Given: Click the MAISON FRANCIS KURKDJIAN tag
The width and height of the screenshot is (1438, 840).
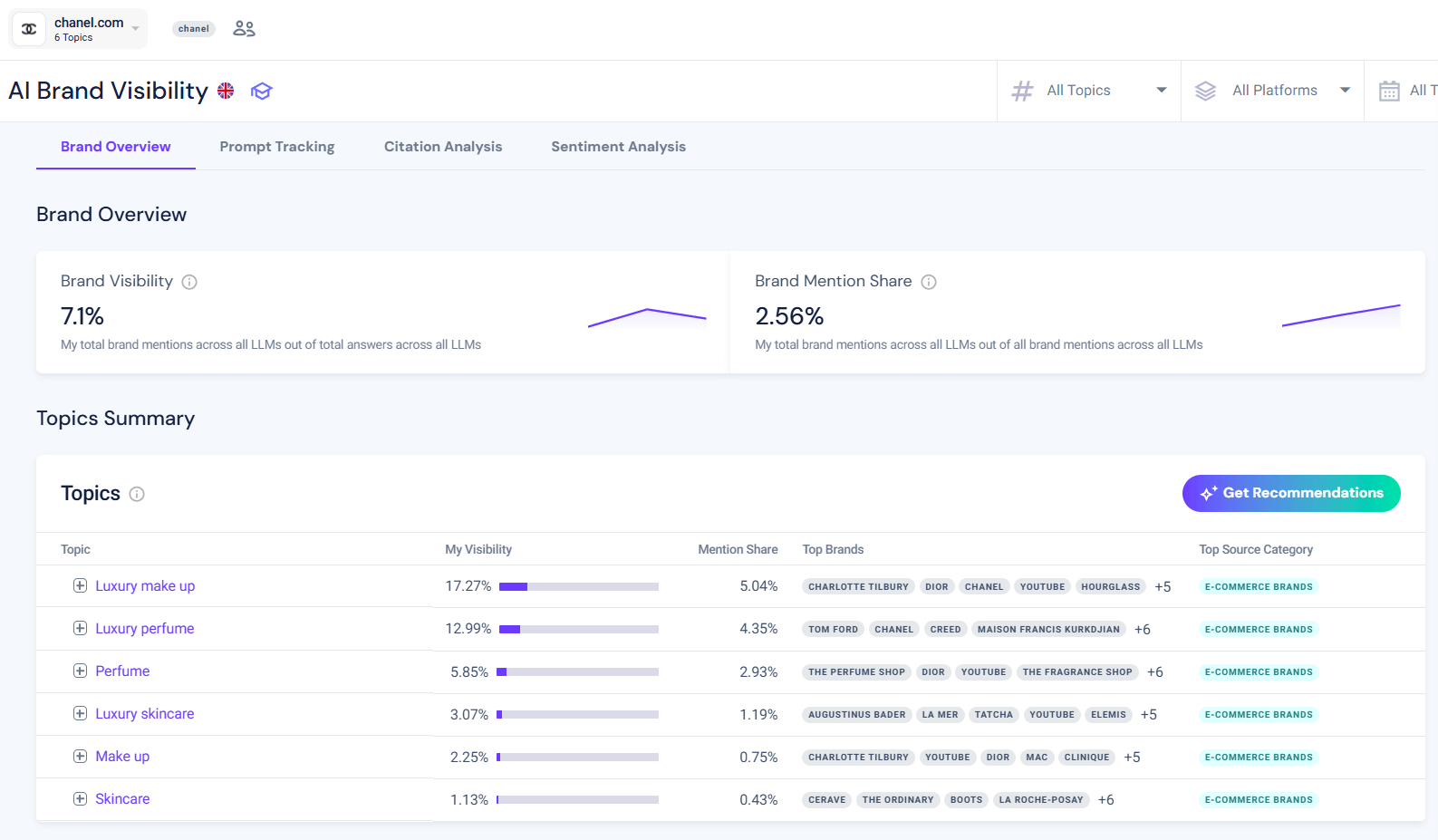Looking at the screenshot, I should 1048,630.
